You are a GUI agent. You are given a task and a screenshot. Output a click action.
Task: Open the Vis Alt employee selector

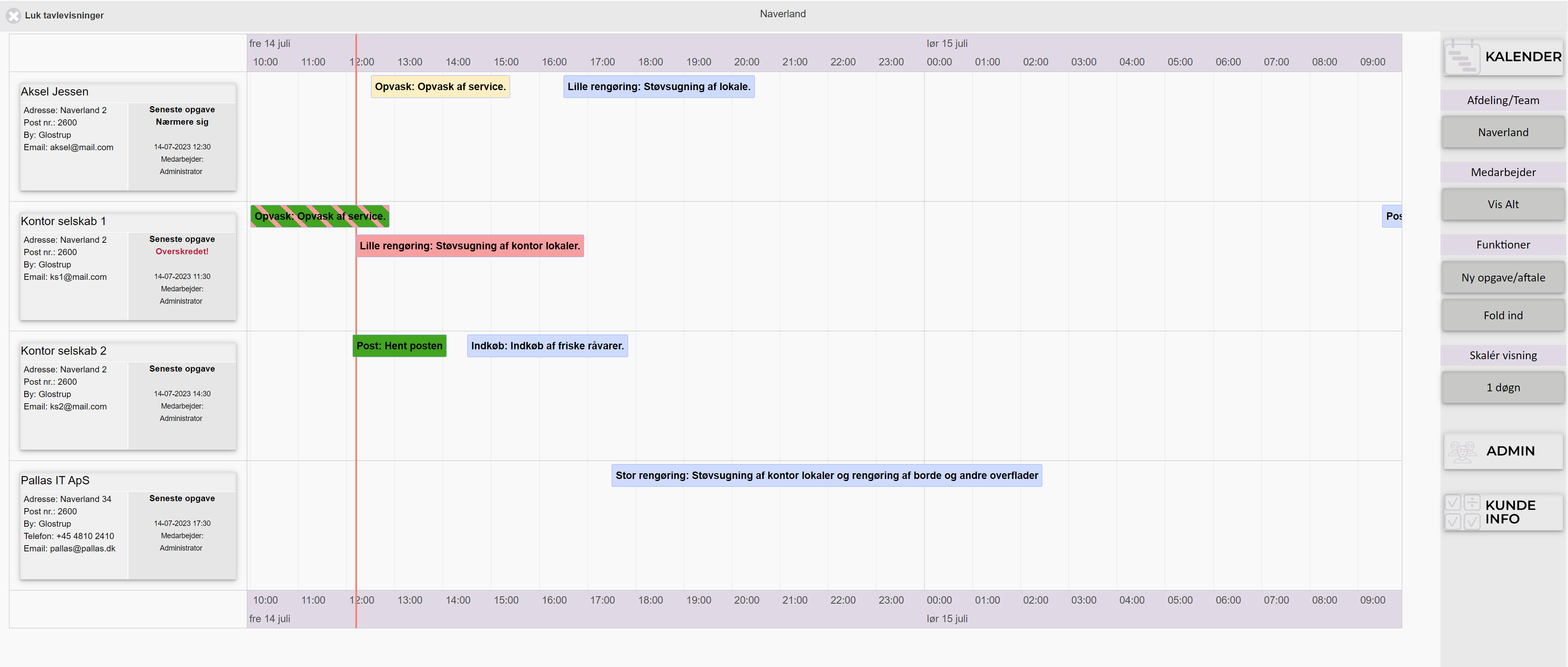click(x=1502, y=204)
